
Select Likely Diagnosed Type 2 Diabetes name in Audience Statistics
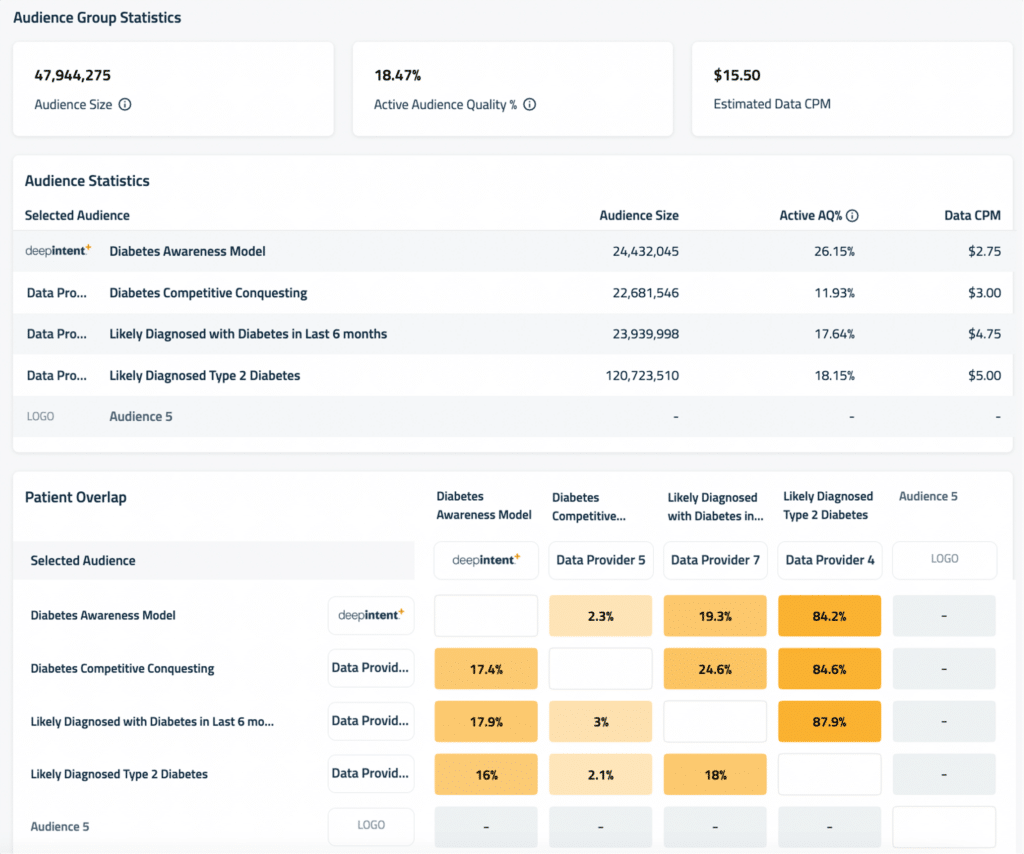204,375
